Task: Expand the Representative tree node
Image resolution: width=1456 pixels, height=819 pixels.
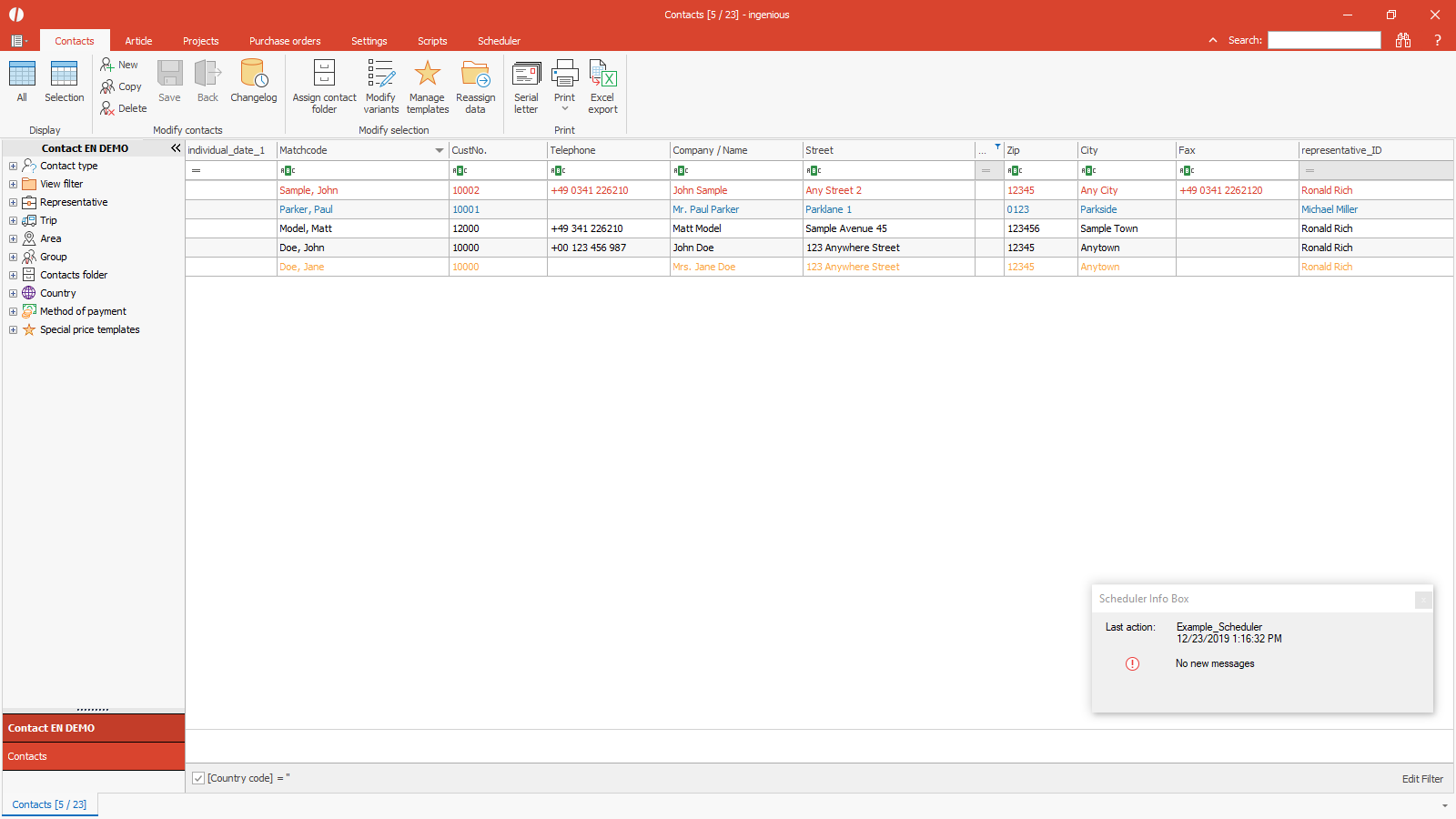Action: pyautogui.click(x=13, y=202)
